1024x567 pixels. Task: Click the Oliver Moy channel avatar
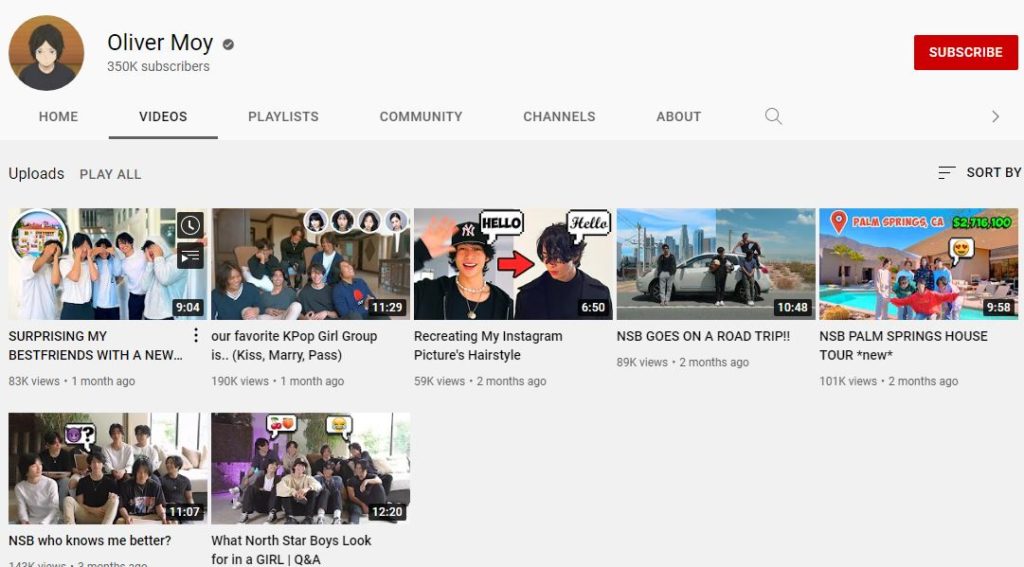tap(46, 53)
